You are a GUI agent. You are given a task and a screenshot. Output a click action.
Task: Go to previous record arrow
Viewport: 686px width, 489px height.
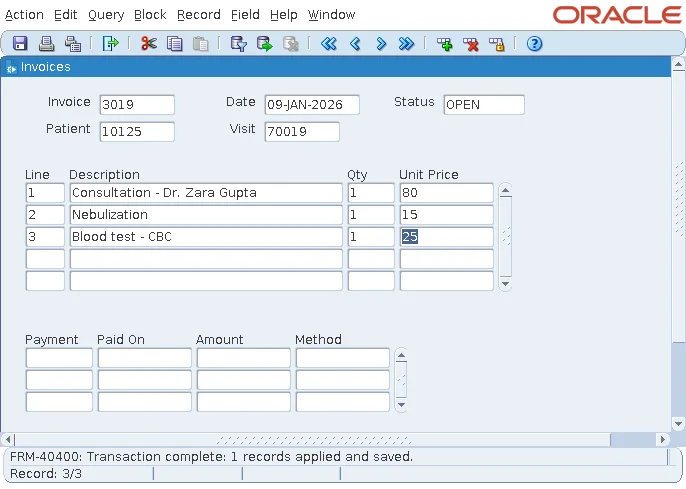(355, 44)
